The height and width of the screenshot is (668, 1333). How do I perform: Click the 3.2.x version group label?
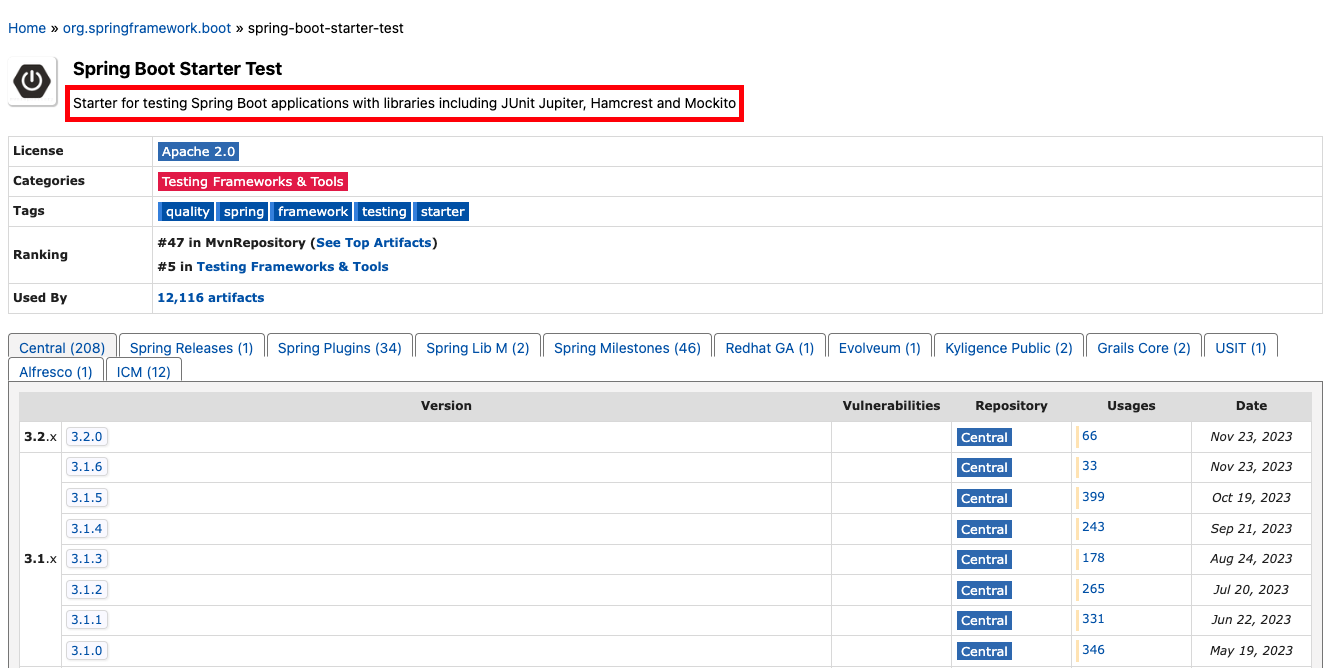pyautogui.click(x=40, y=437)
